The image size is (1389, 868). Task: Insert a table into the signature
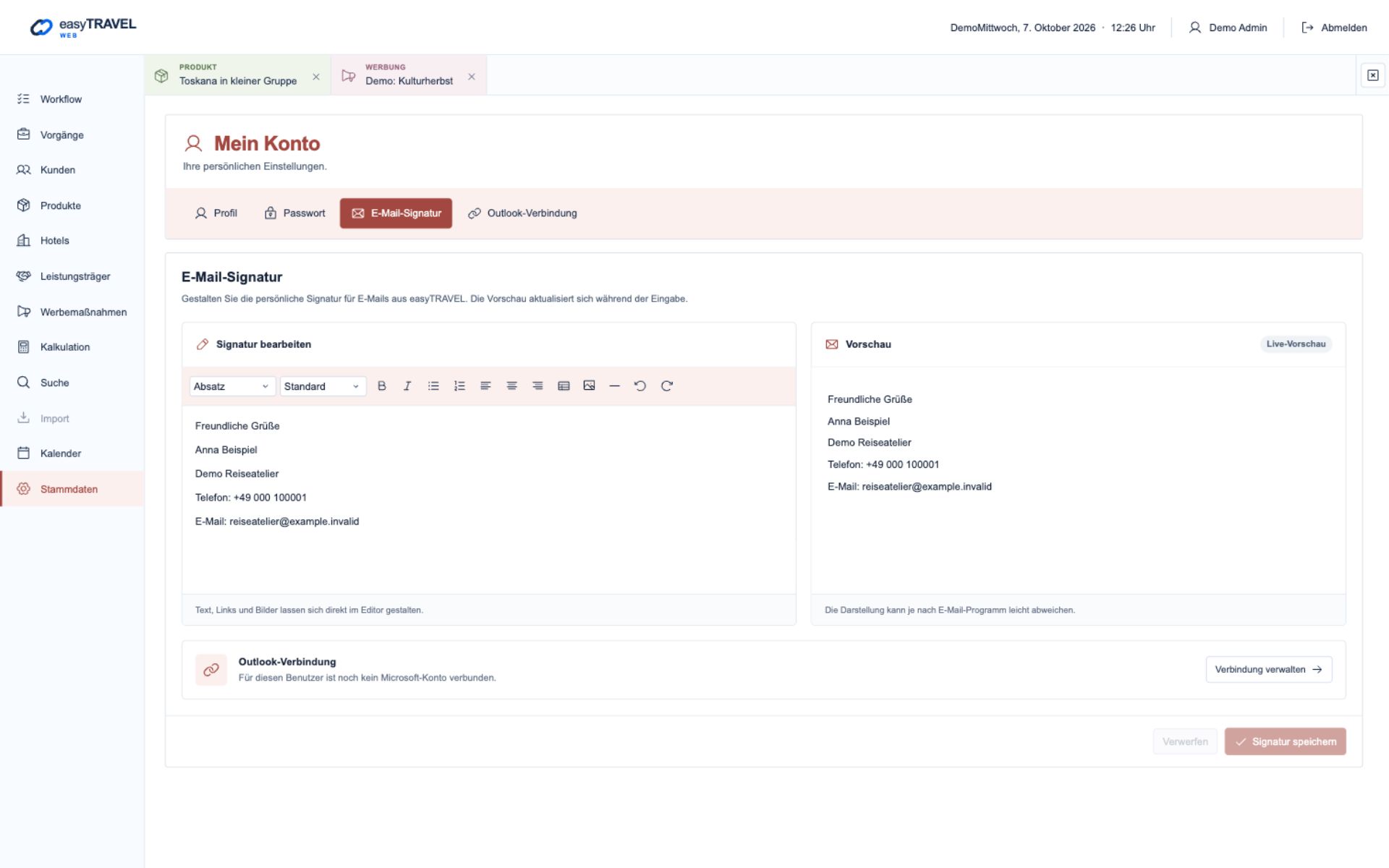pos(564,386)
